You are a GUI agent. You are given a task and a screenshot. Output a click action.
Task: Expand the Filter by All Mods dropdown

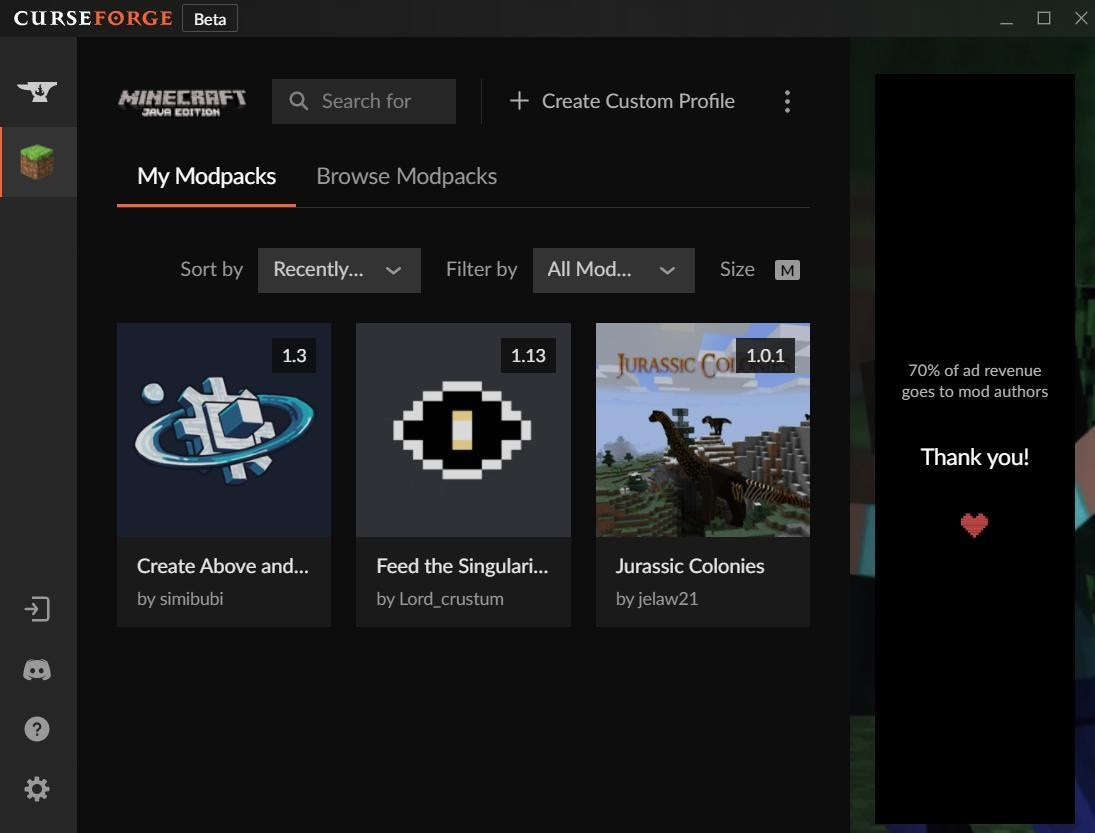coord(613,269)
